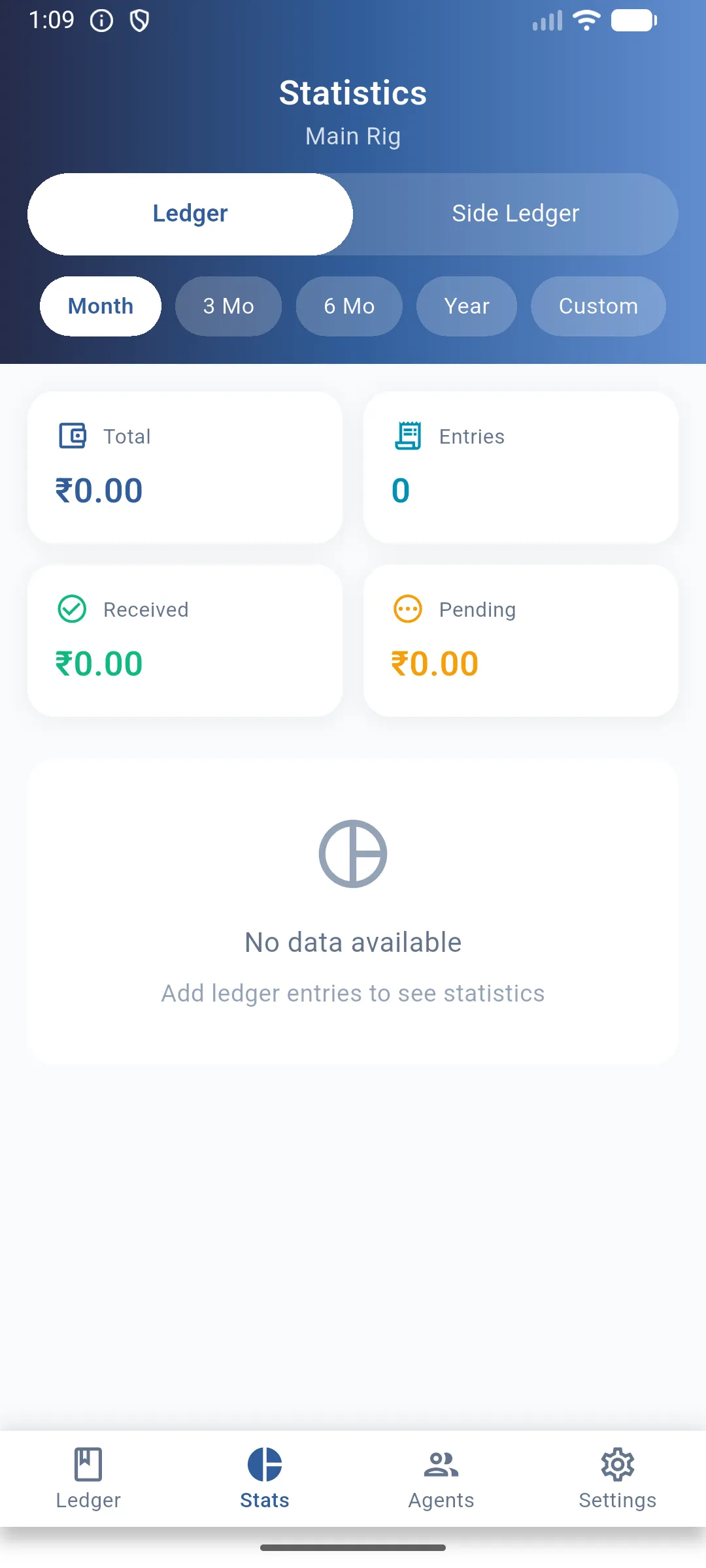Tap the No data available message

tap(353, 942)
